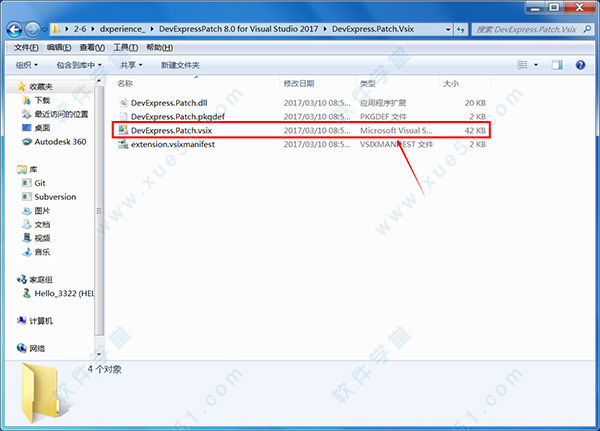Screen dimensions: 600x431
Task: Open the recent locations dropdown beside Forward
Action: (x=44, y=29)
